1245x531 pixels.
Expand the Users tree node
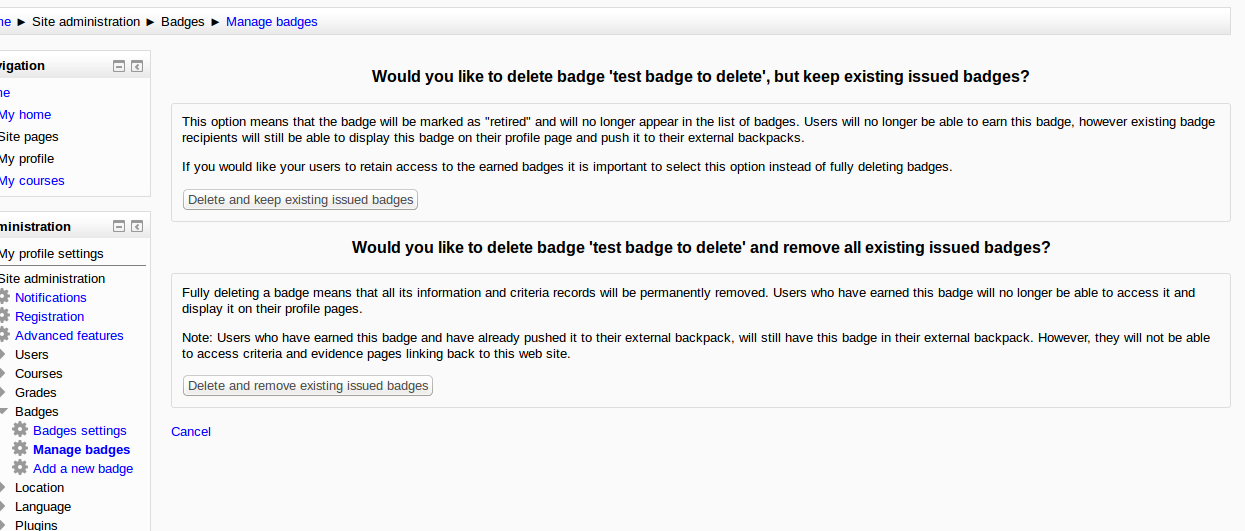[x=3, y=354]
